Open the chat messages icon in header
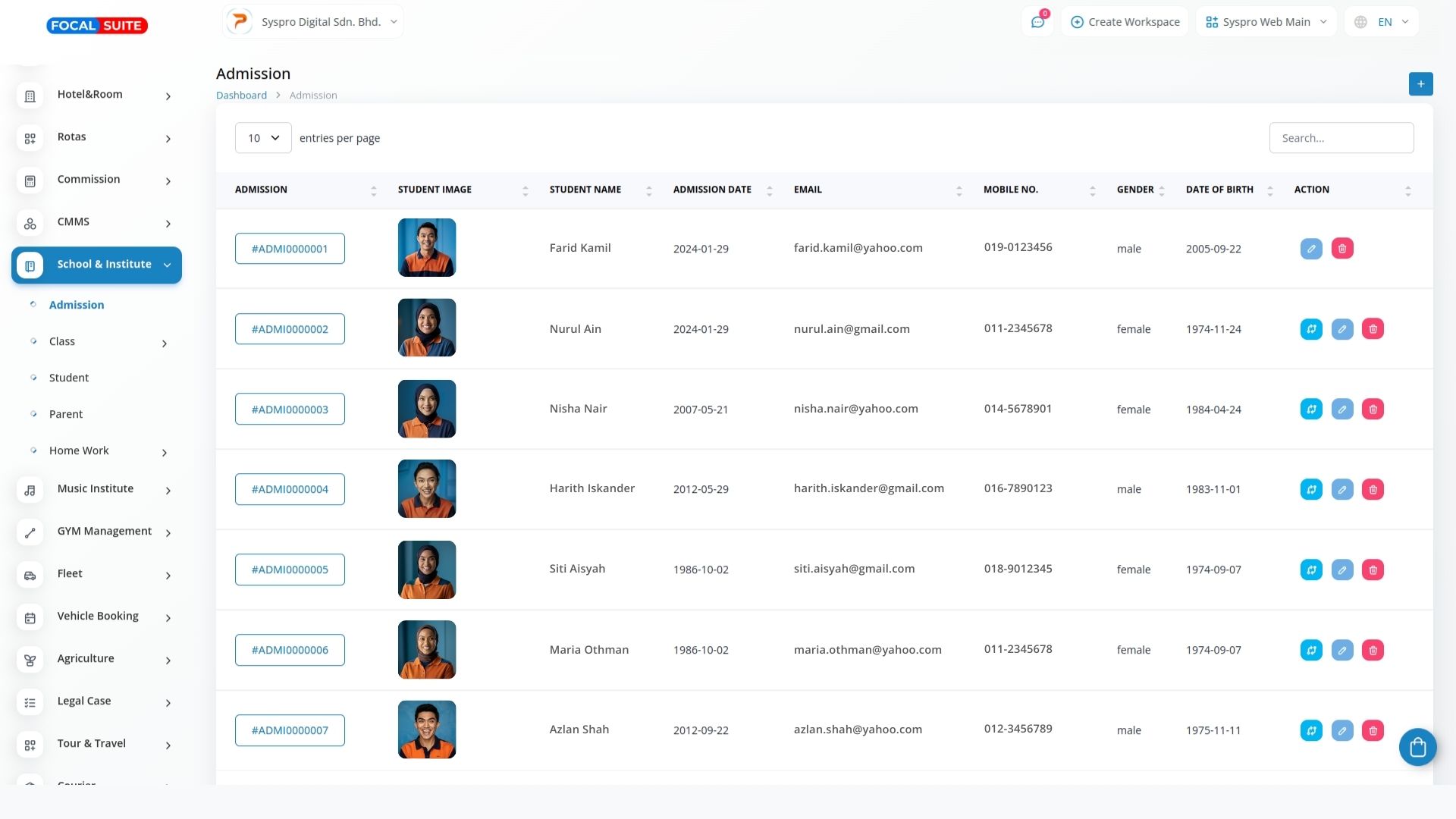1456x819 pixels. pos(1037,22)
